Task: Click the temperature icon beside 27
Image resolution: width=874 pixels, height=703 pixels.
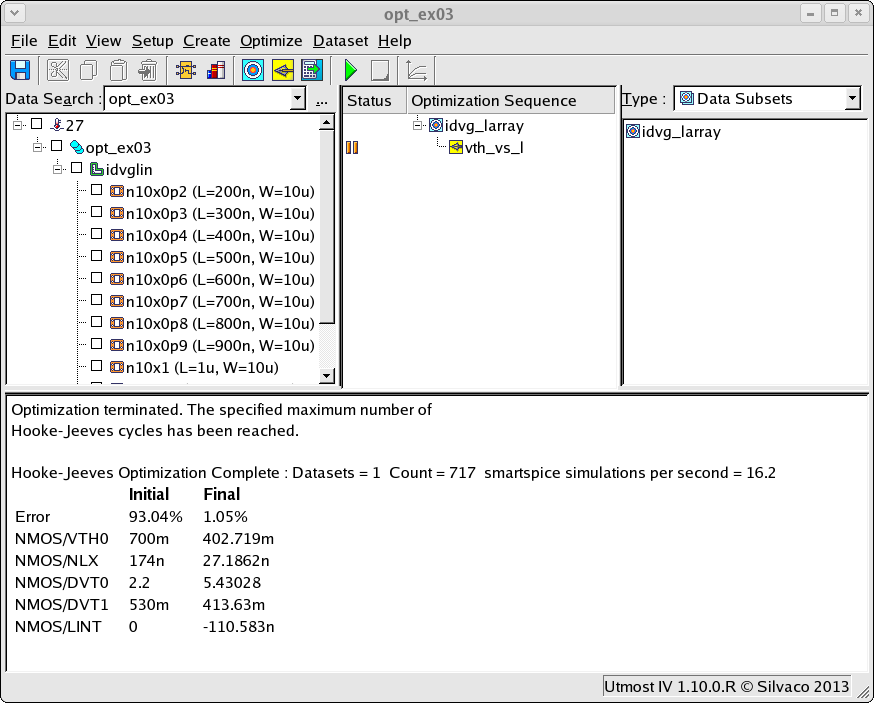Action: click(56, 125)
